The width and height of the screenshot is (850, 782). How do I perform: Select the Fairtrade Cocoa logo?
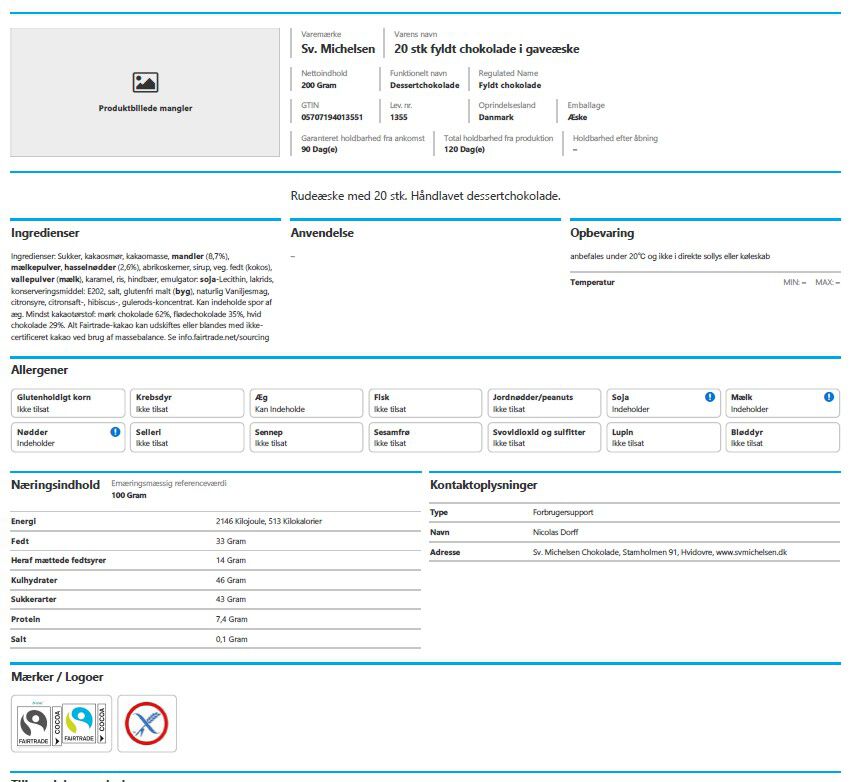pyautogui.click(x=61, y=723)
